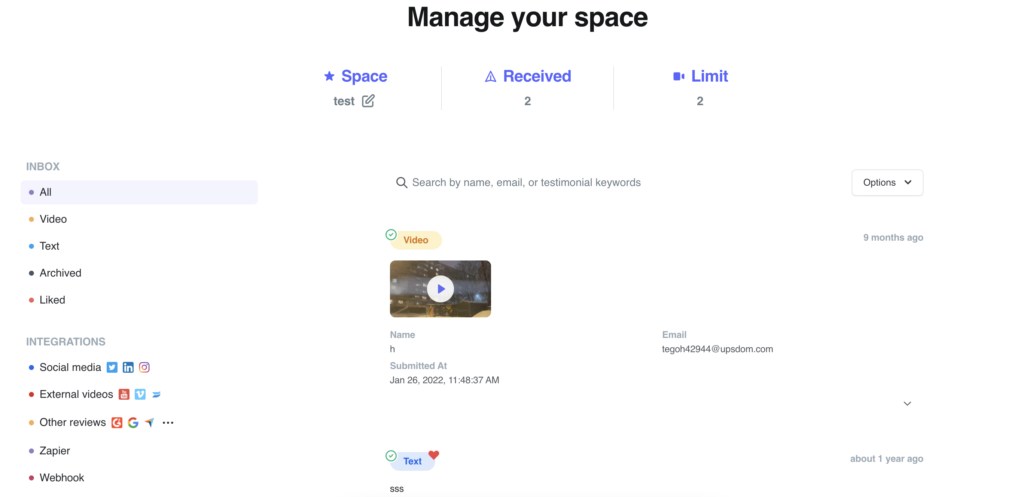Image resolution: width=1024 pixels, height=497 pixels.
Task: Click the search magnifier icon
Action: 402,182
